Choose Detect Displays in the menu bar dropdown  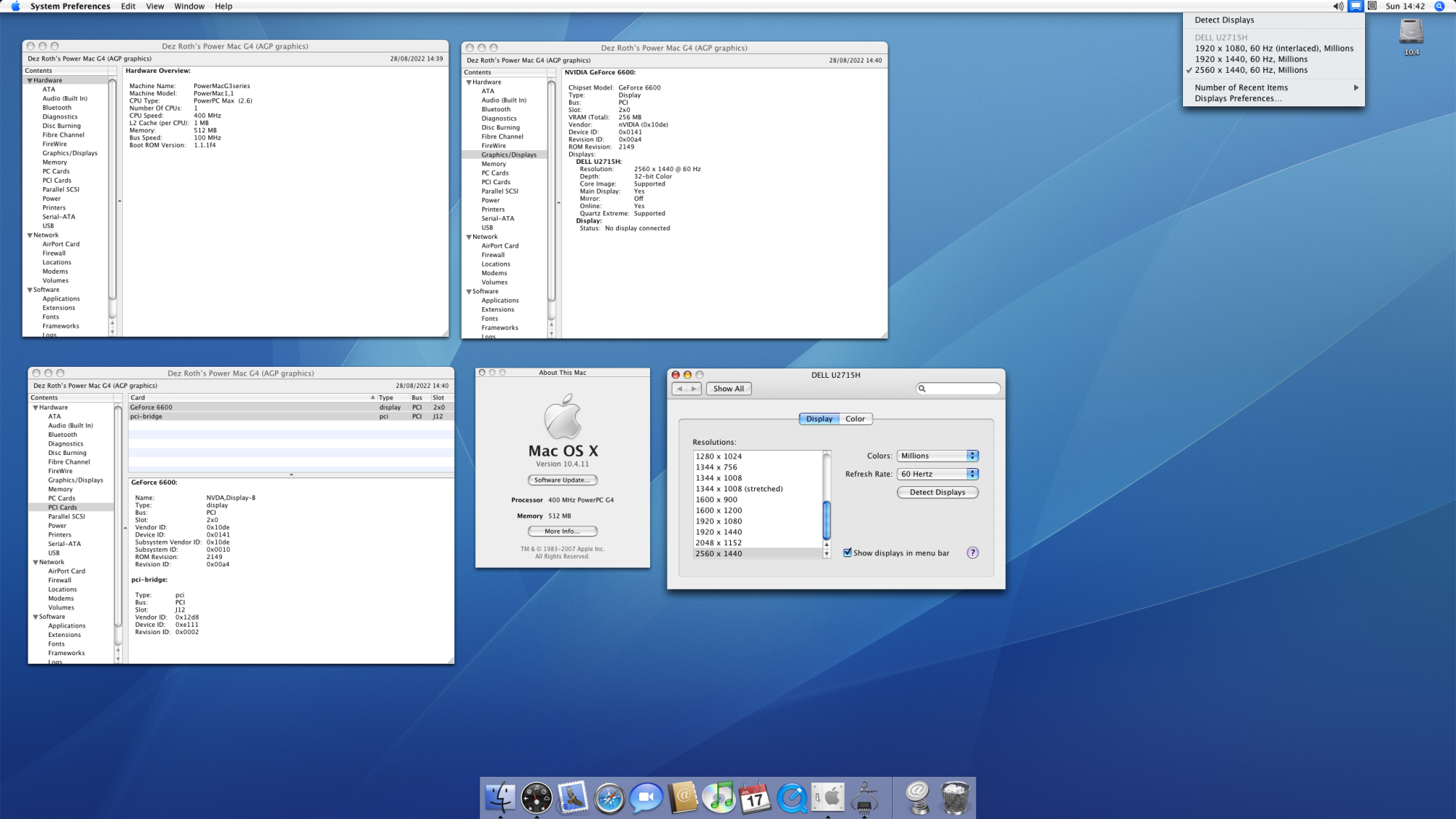[1274, 20]
